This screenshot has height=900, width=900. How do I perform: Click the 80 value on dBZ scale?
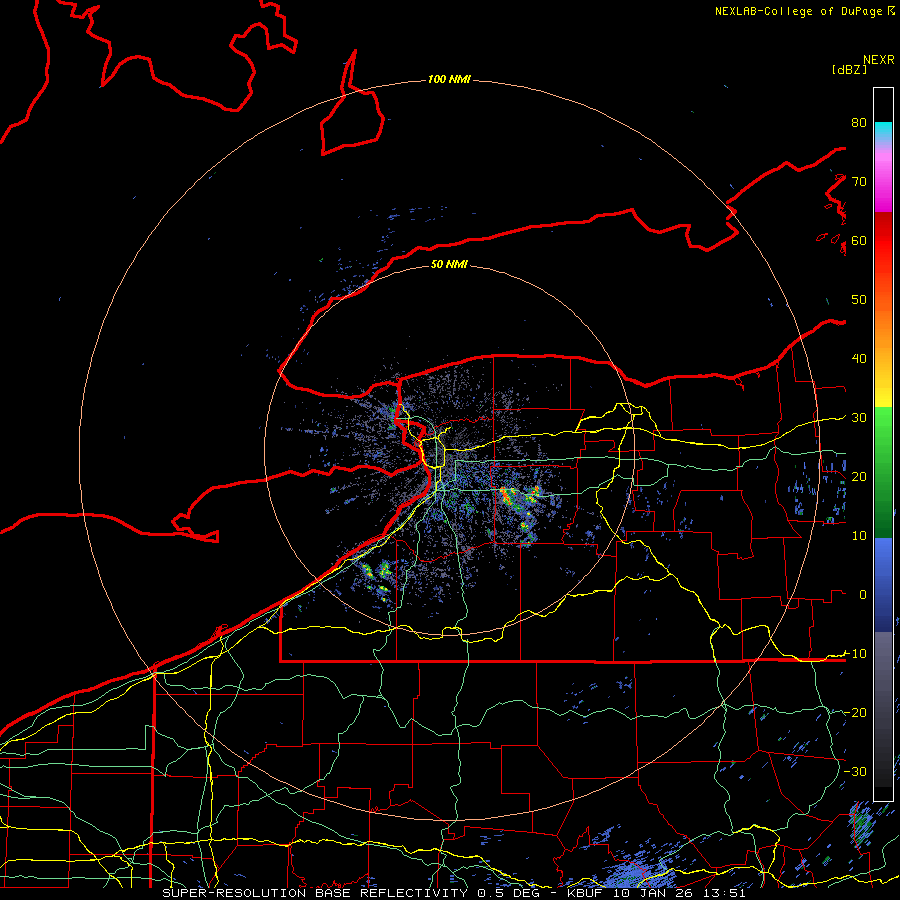point(859,122)
